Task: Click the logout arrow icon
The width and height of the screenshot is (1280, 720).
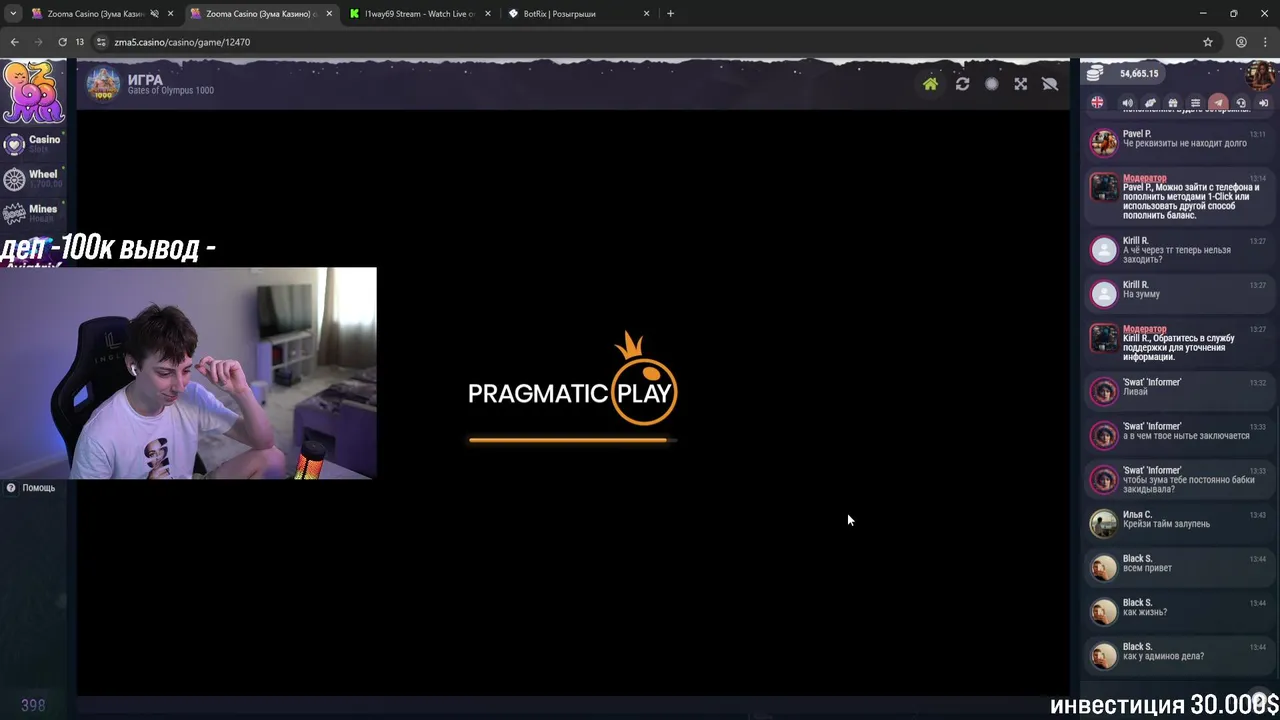Action: [1263, 103]
